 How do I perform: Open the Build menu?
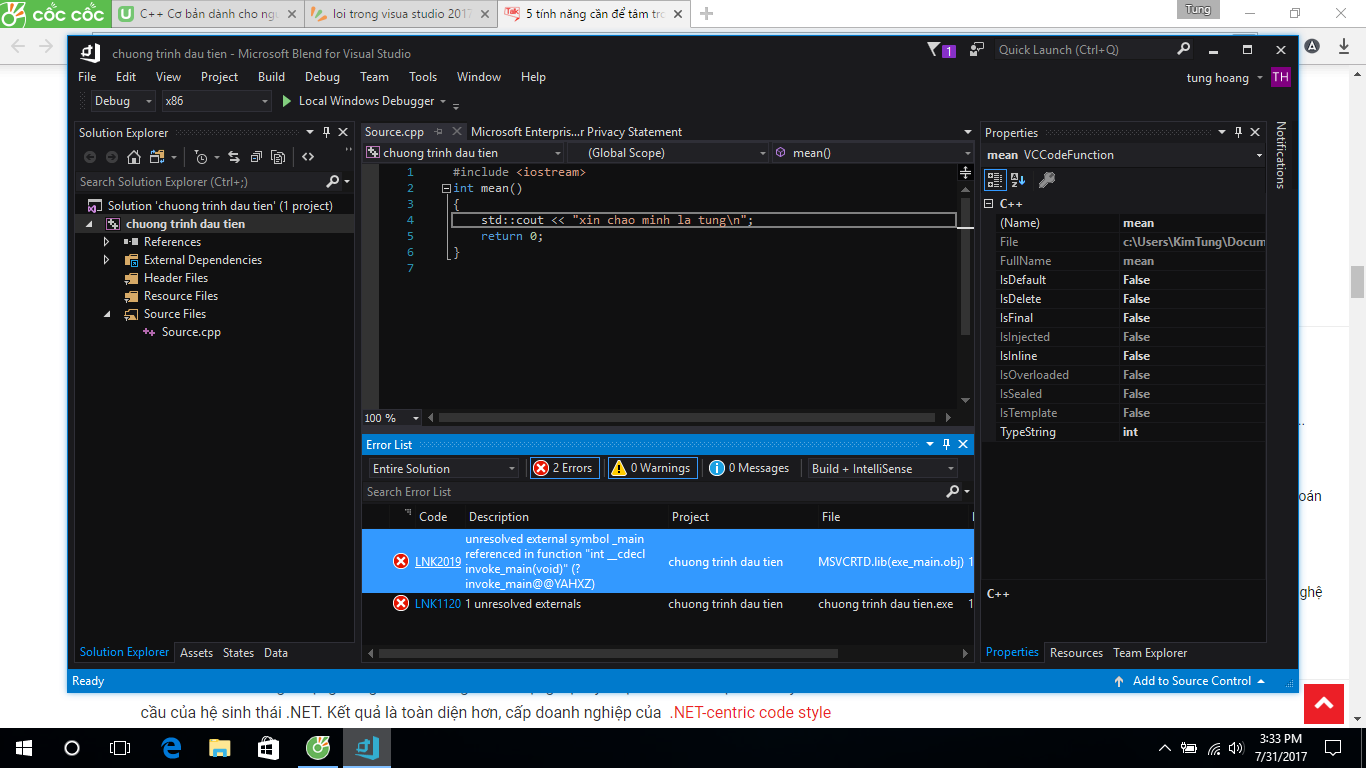(271, 77)
